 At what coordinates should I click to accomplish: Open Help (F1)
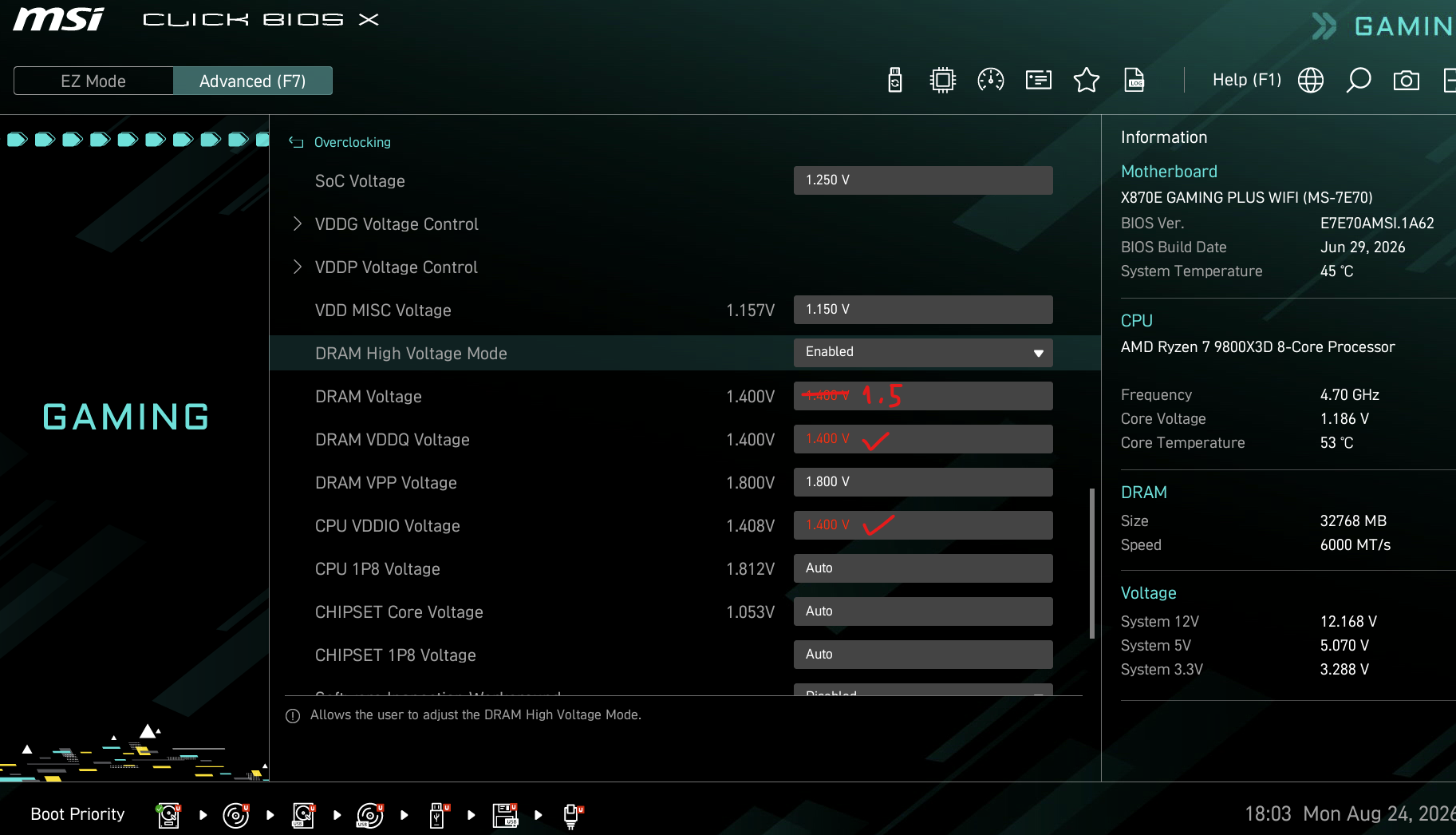1247,80
